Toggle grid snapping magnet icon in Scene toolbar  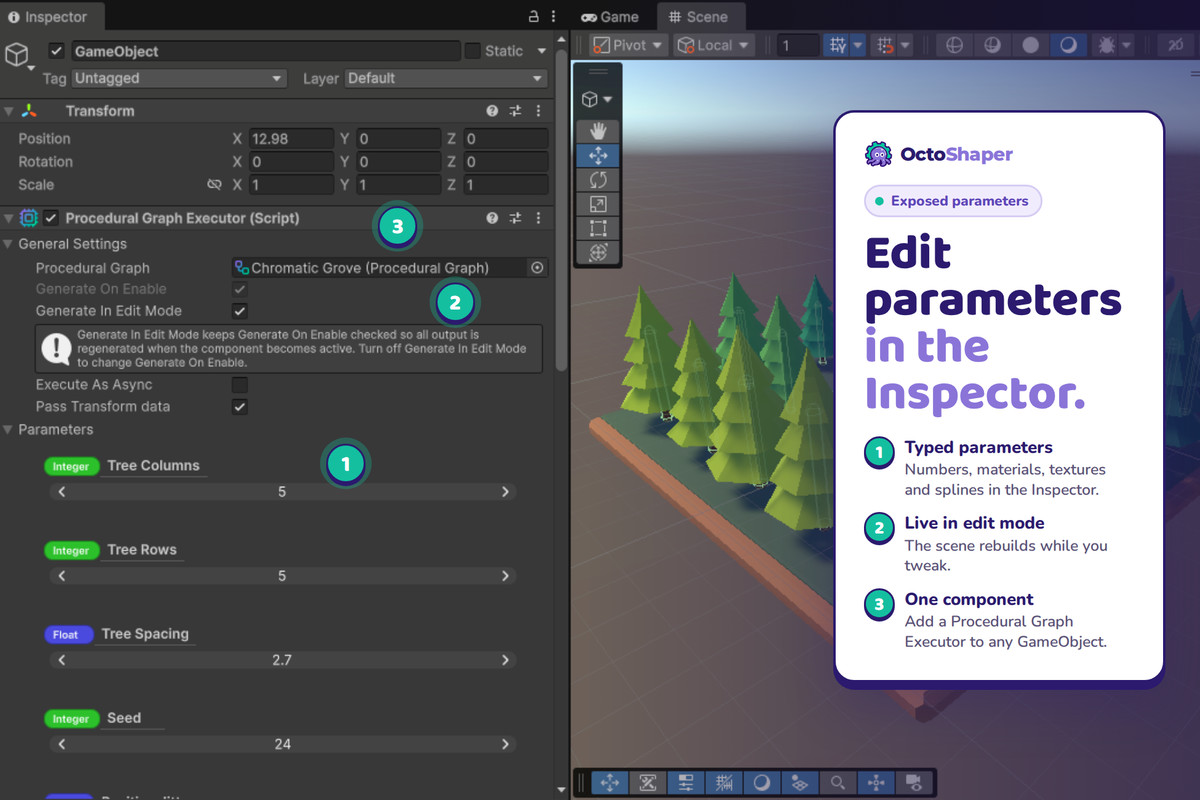[883, 45]
